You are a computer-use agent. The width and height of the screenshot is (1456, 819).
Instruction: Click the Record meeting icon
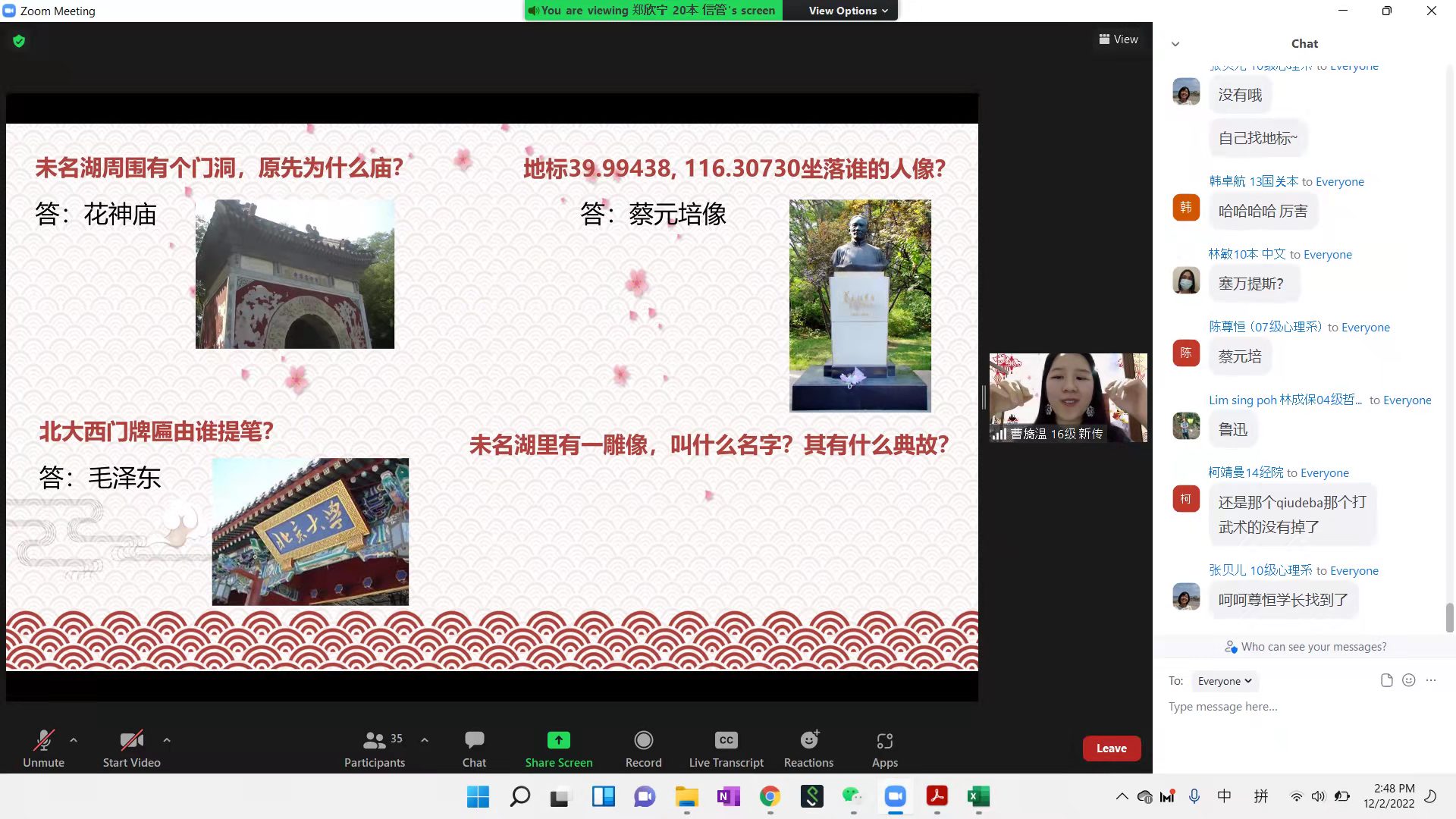tap(643, 748)
